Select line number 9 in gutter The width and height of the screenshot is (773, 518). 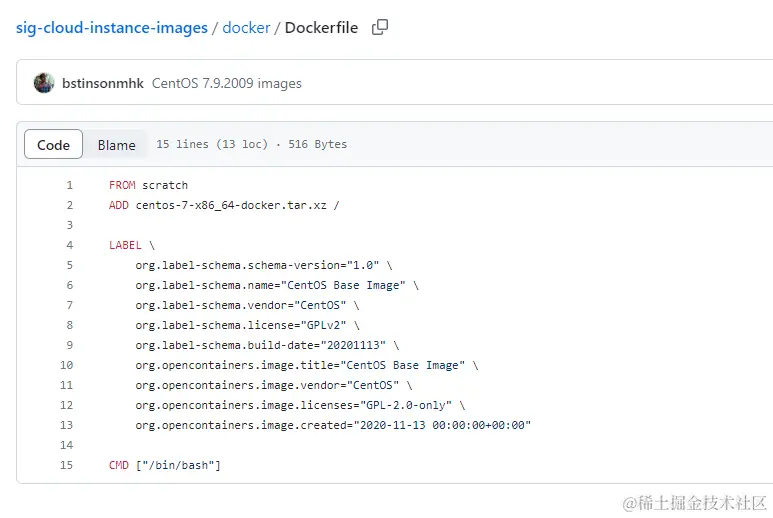tap(69, 345)
